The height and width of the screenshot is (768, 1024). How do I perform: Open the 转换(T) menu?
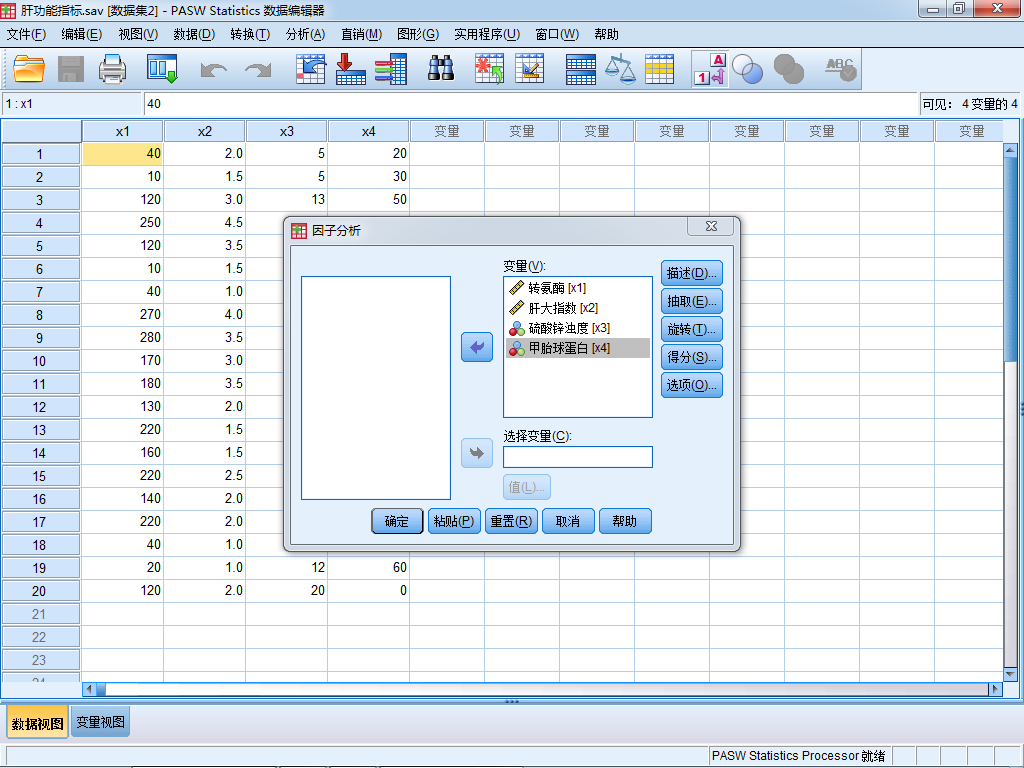click(250, 34)
